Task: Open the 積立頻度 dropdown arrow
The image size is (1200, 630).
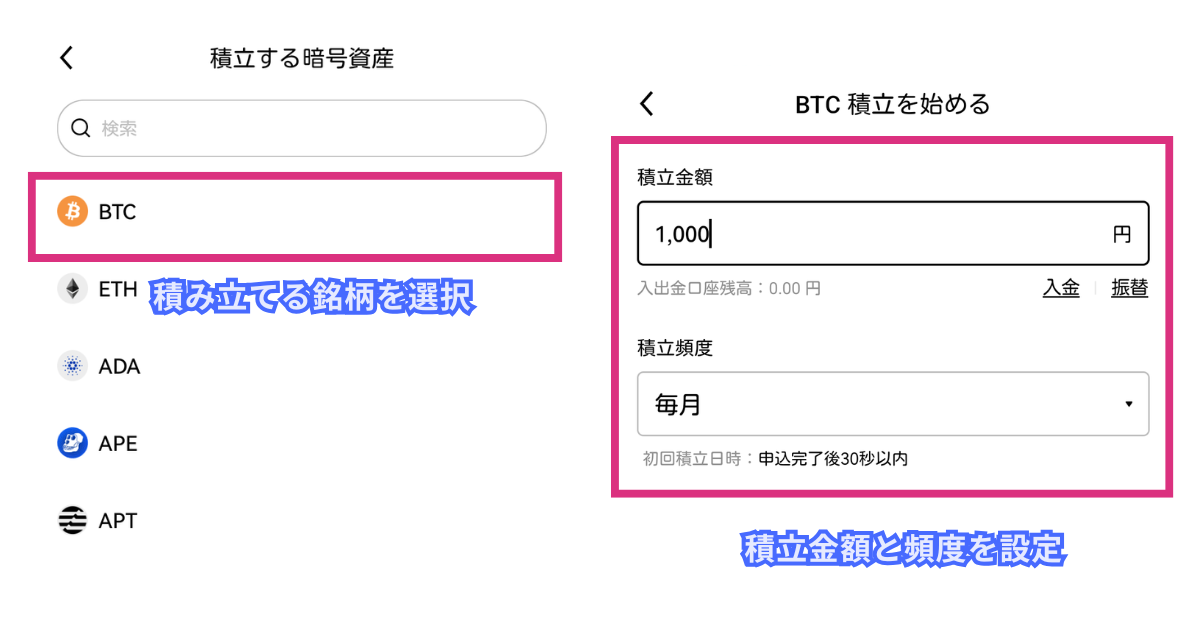Action: coord(1128,404)
